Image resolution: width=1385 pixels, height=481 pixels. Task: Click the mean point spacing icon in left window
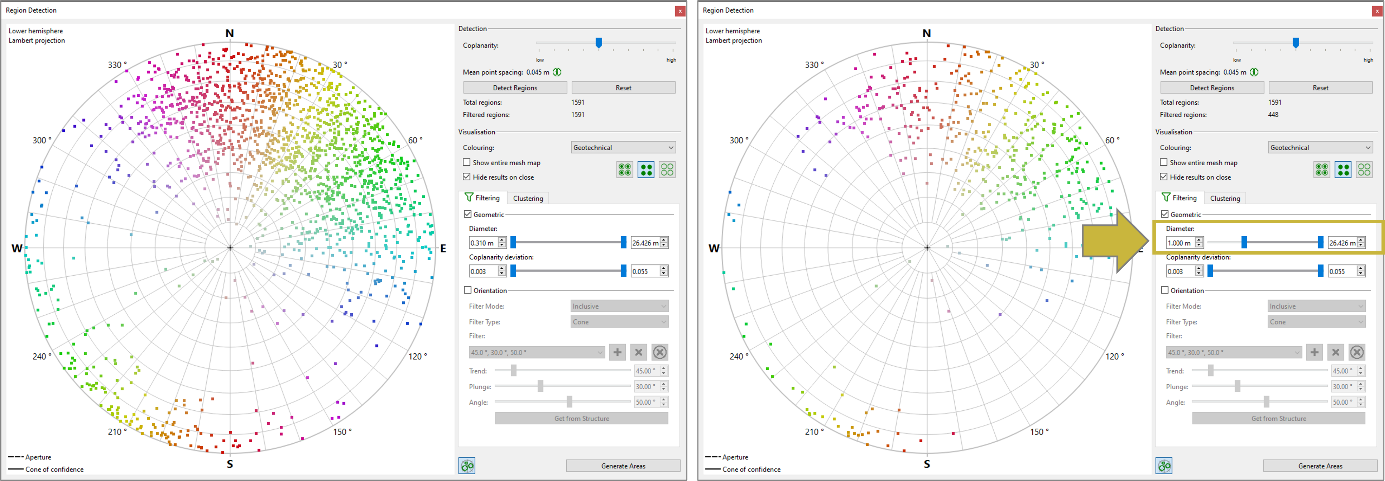[x=557, y=72]
